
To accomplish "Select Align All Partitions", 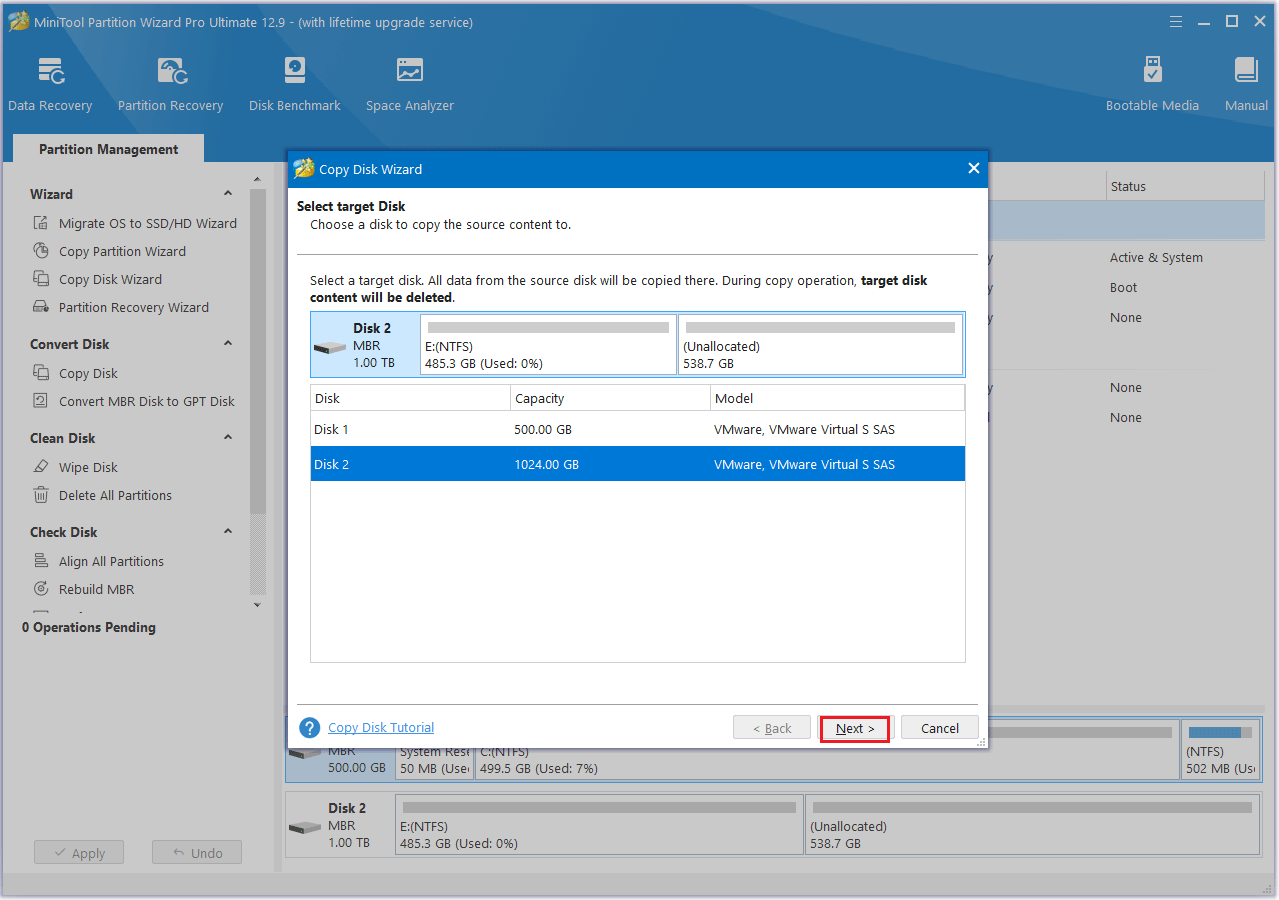I will pos(111,561).
